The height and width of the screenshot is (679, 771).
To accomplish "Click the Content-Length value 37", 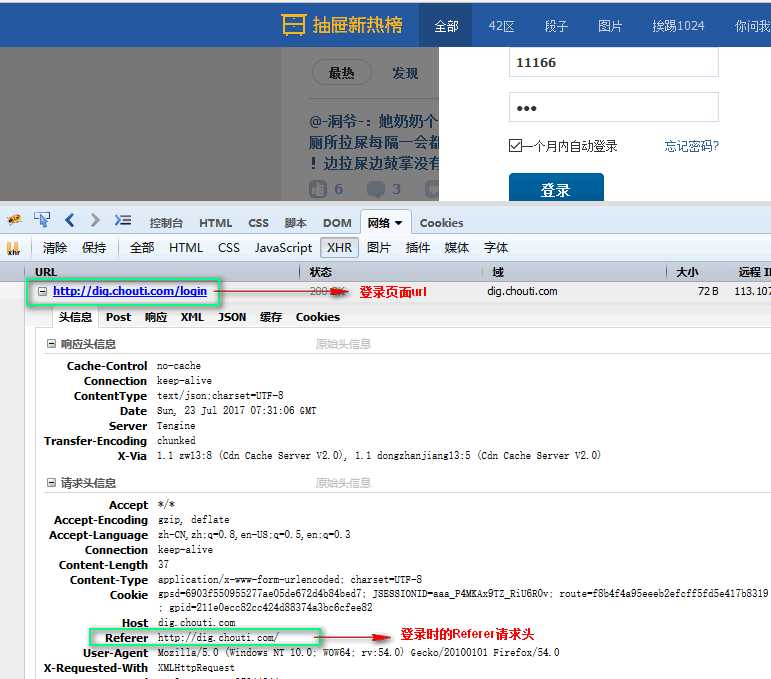I will pyautogui.click(x=163, y=564).
